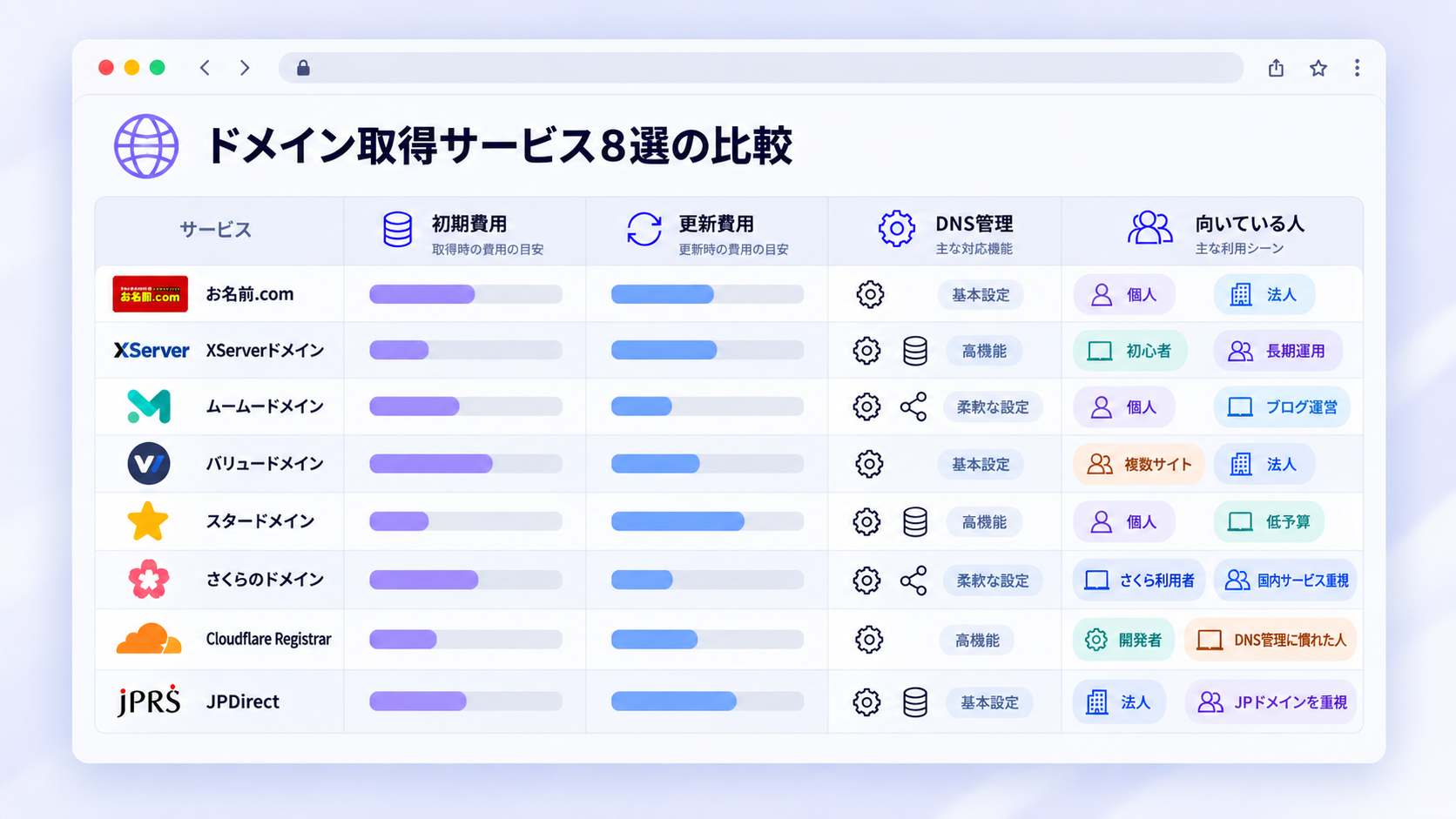Viewport: 1456px width, 819px height.
Task: Click the share-nodes icon in ムームードメイン row
Action: (913, 406)
